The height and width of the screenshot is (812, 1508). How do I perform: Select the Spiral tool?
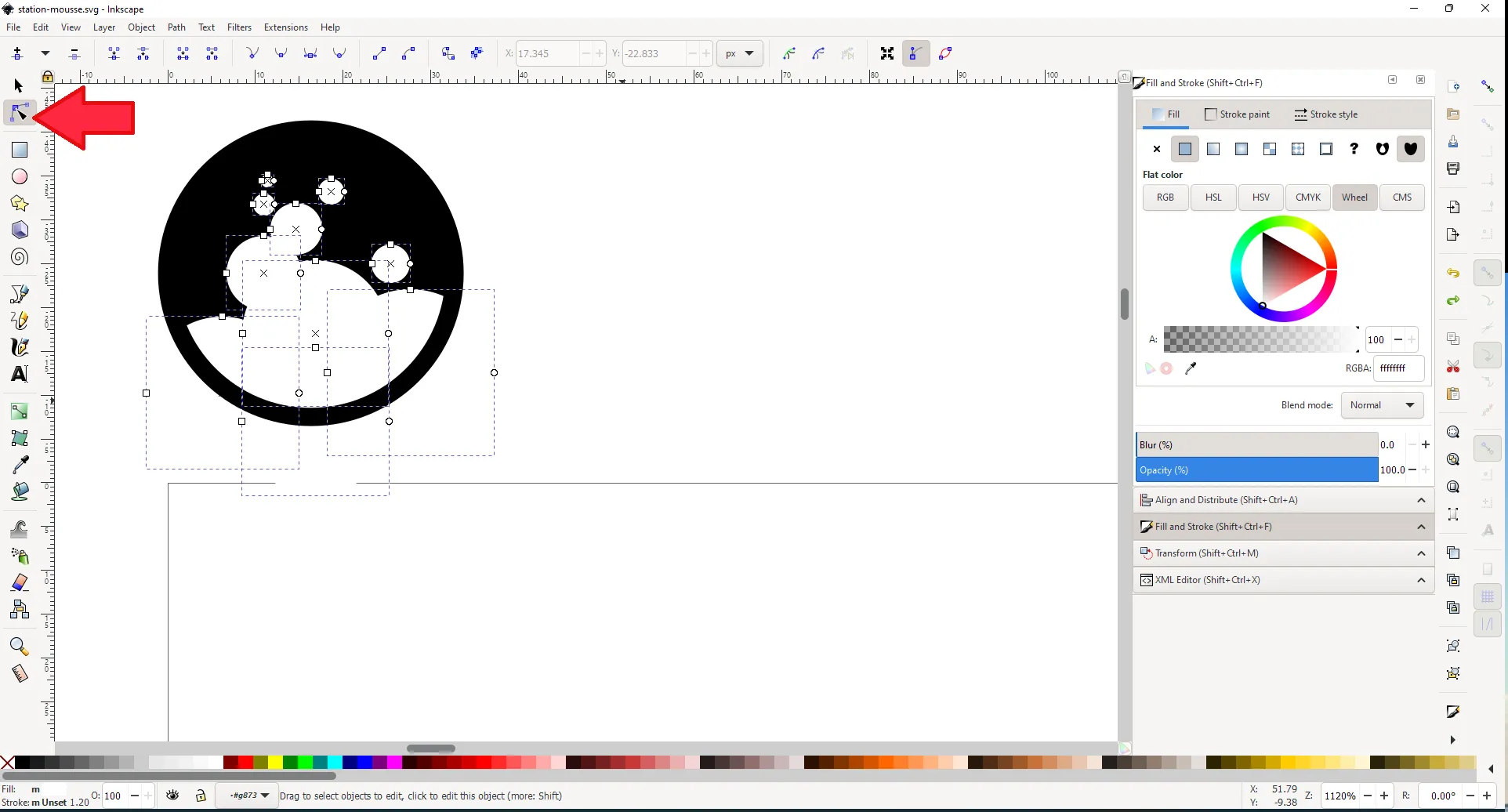tap(20, 257)
